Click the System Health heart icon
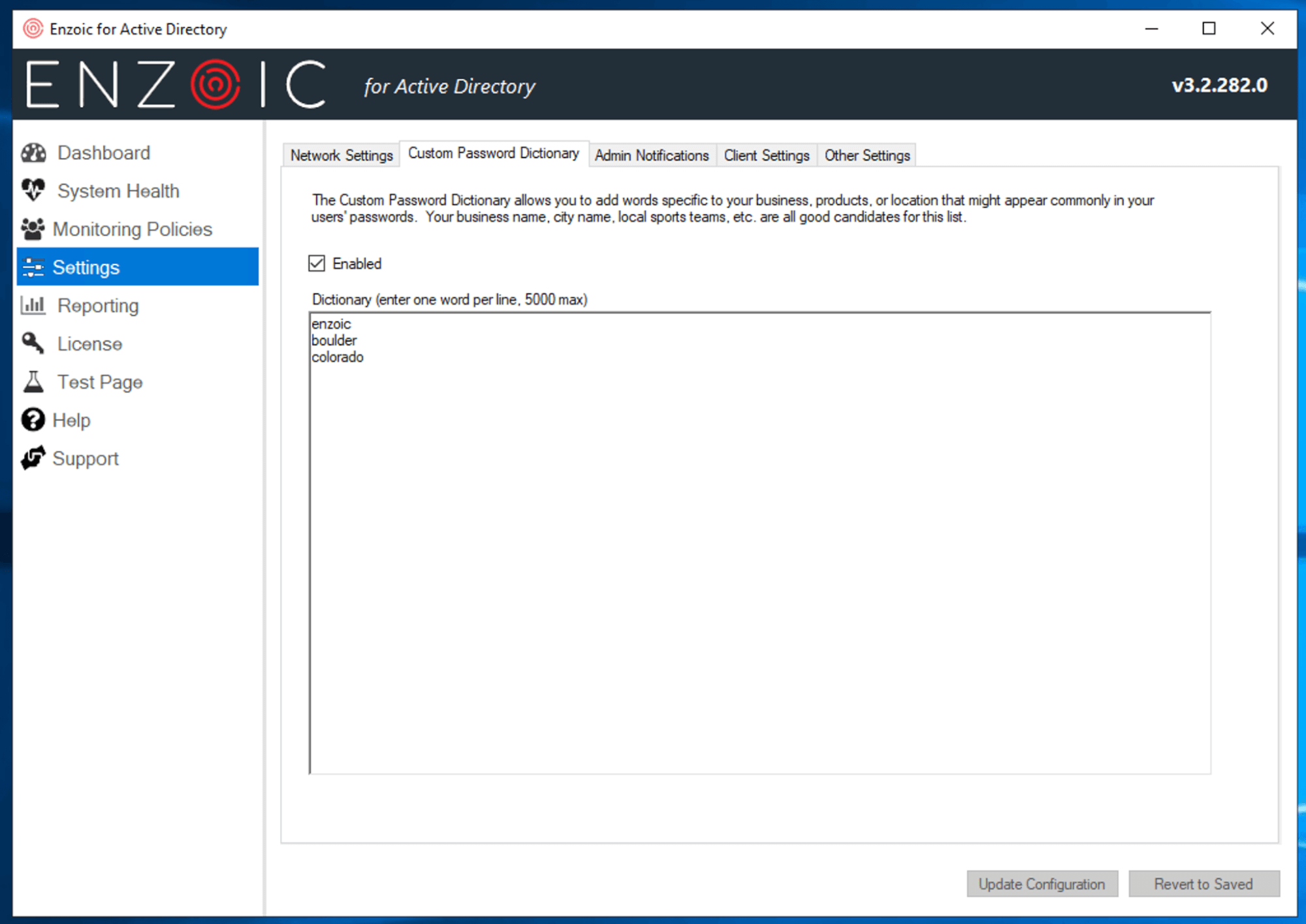This screenshot has width=1306, height=924. tap(33, 191)
